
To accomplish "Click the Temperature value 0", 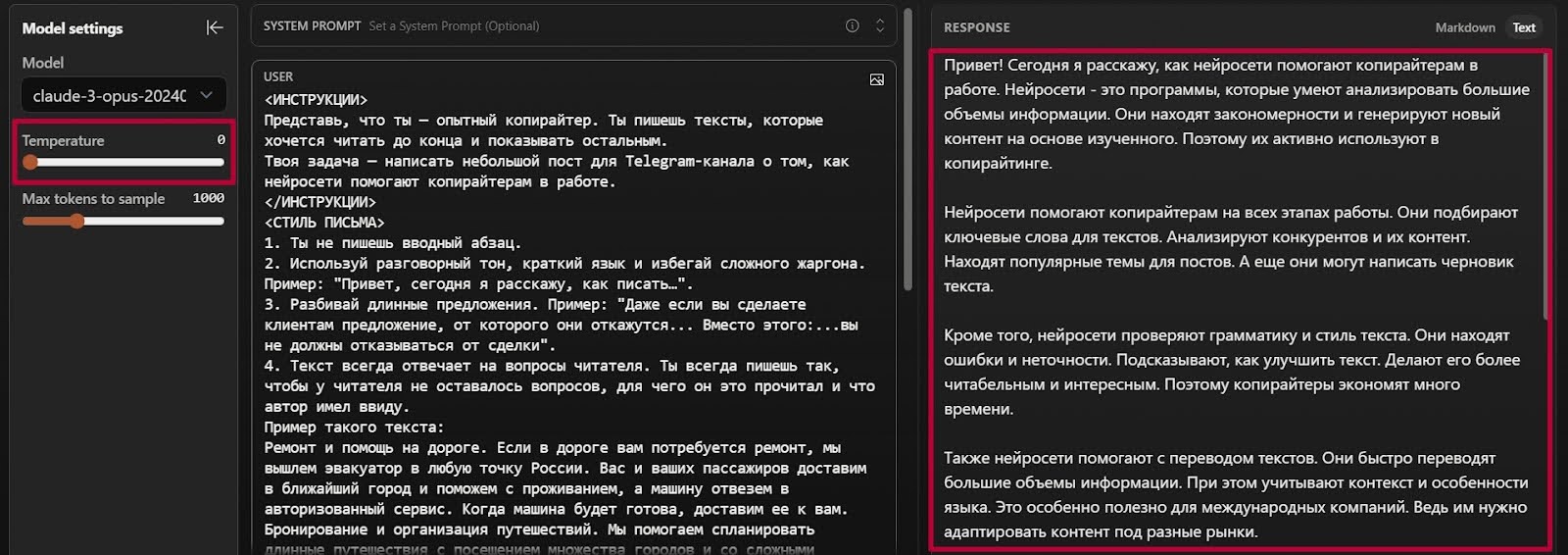I will (x=220, y=140).
